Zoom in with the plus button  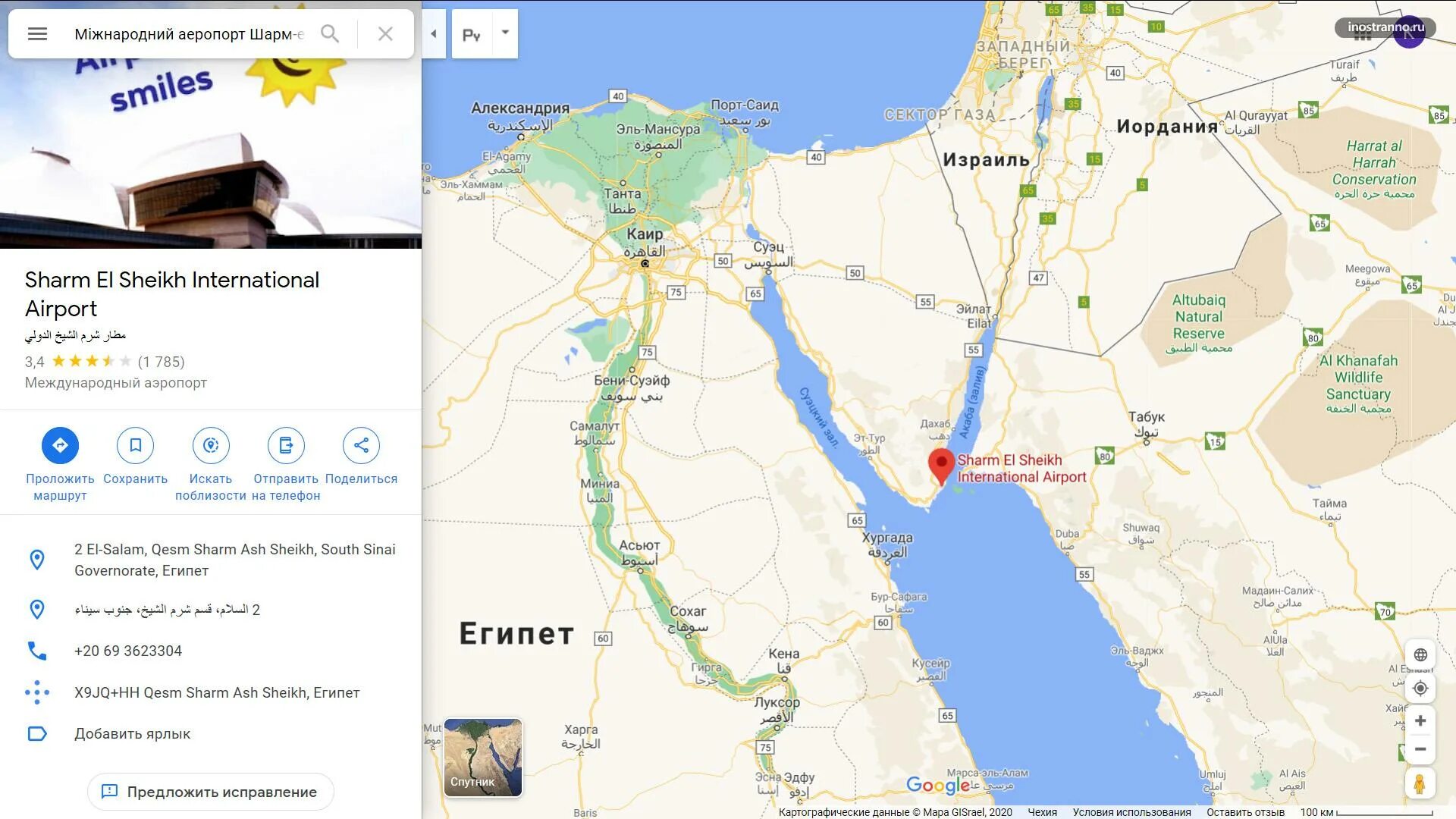point(1420,720)
